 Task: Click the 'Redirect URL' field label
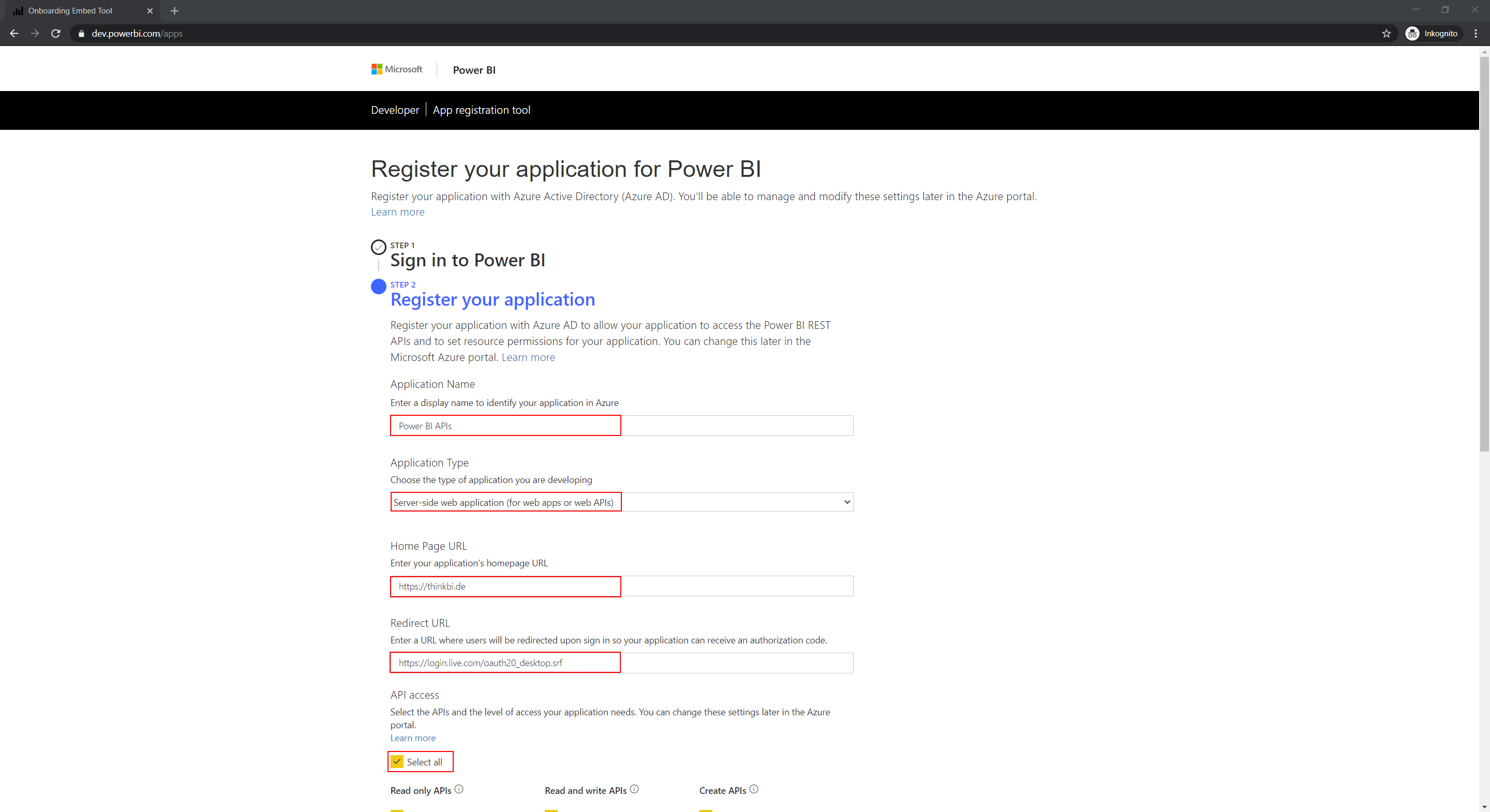click(420, 623)
